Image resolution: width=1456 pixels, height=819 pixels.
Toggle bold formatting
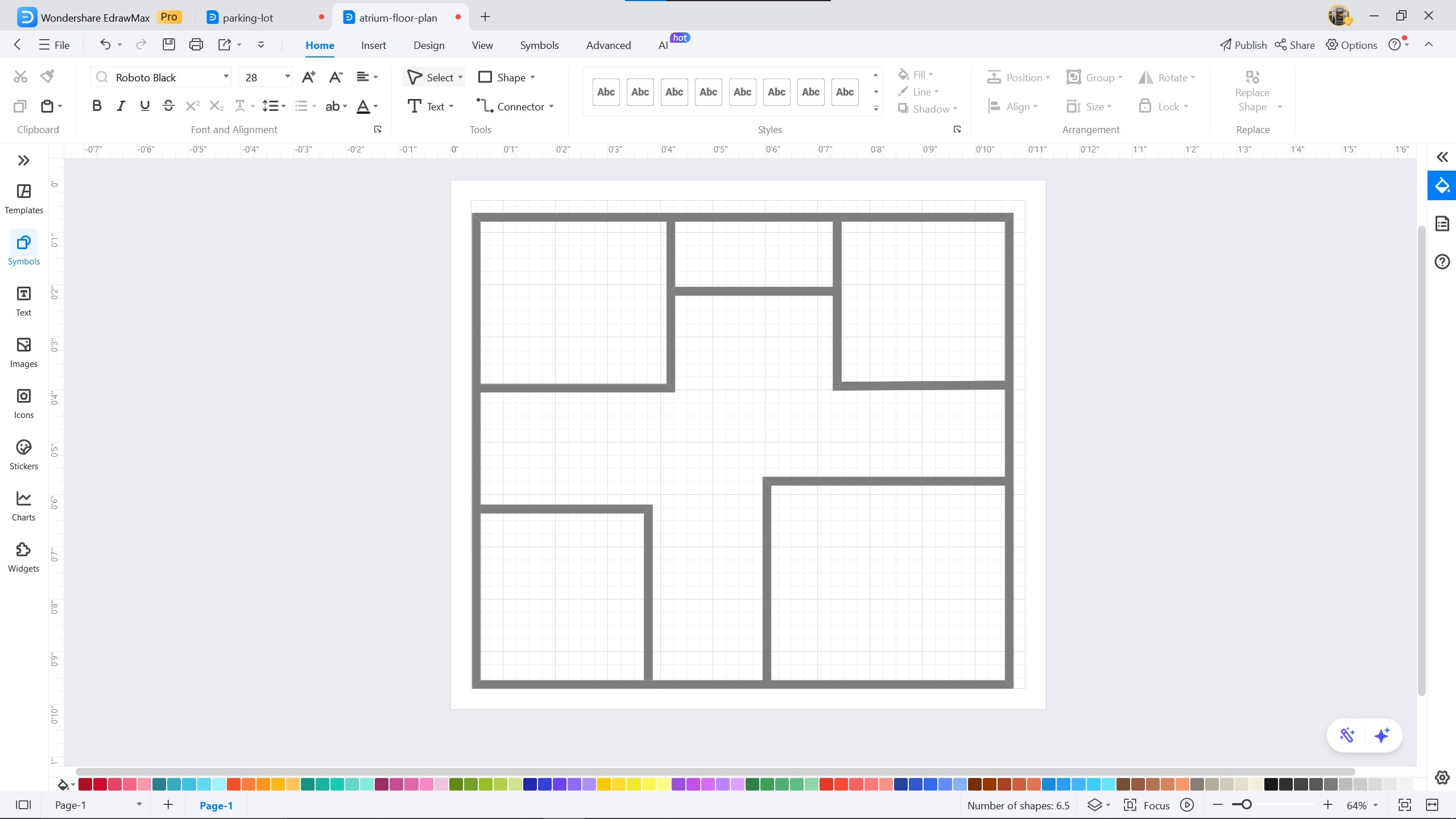pos(97,105)
